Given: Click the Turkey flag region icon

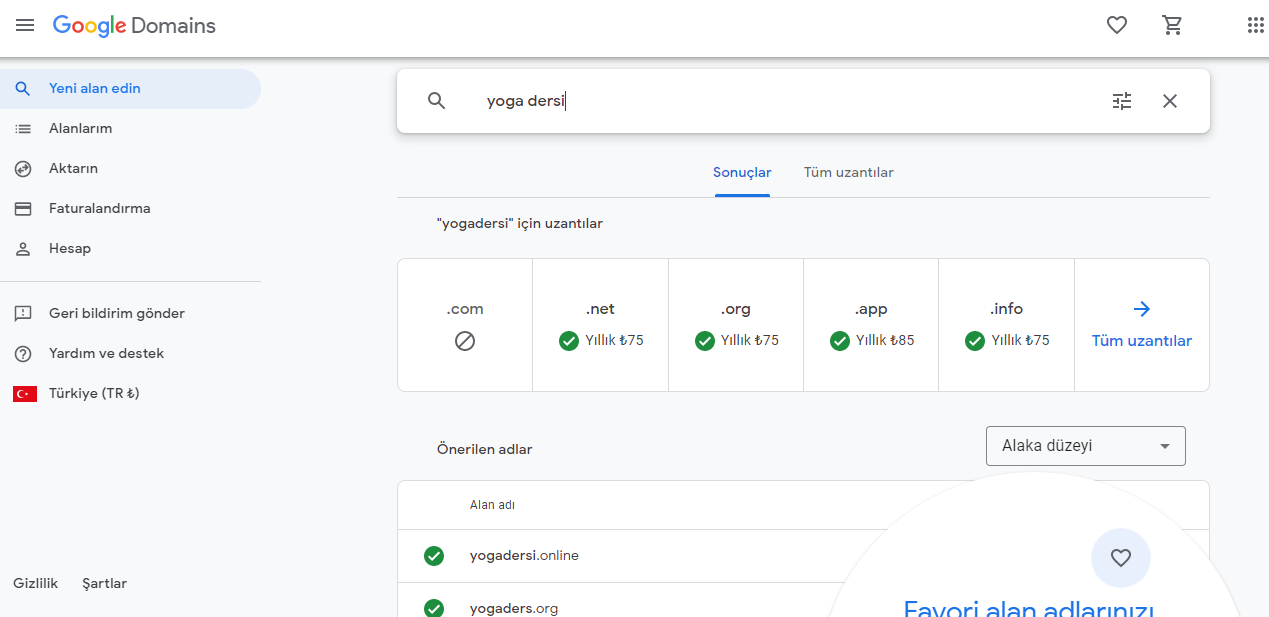Looking at the screenshot, I should 25,394.
